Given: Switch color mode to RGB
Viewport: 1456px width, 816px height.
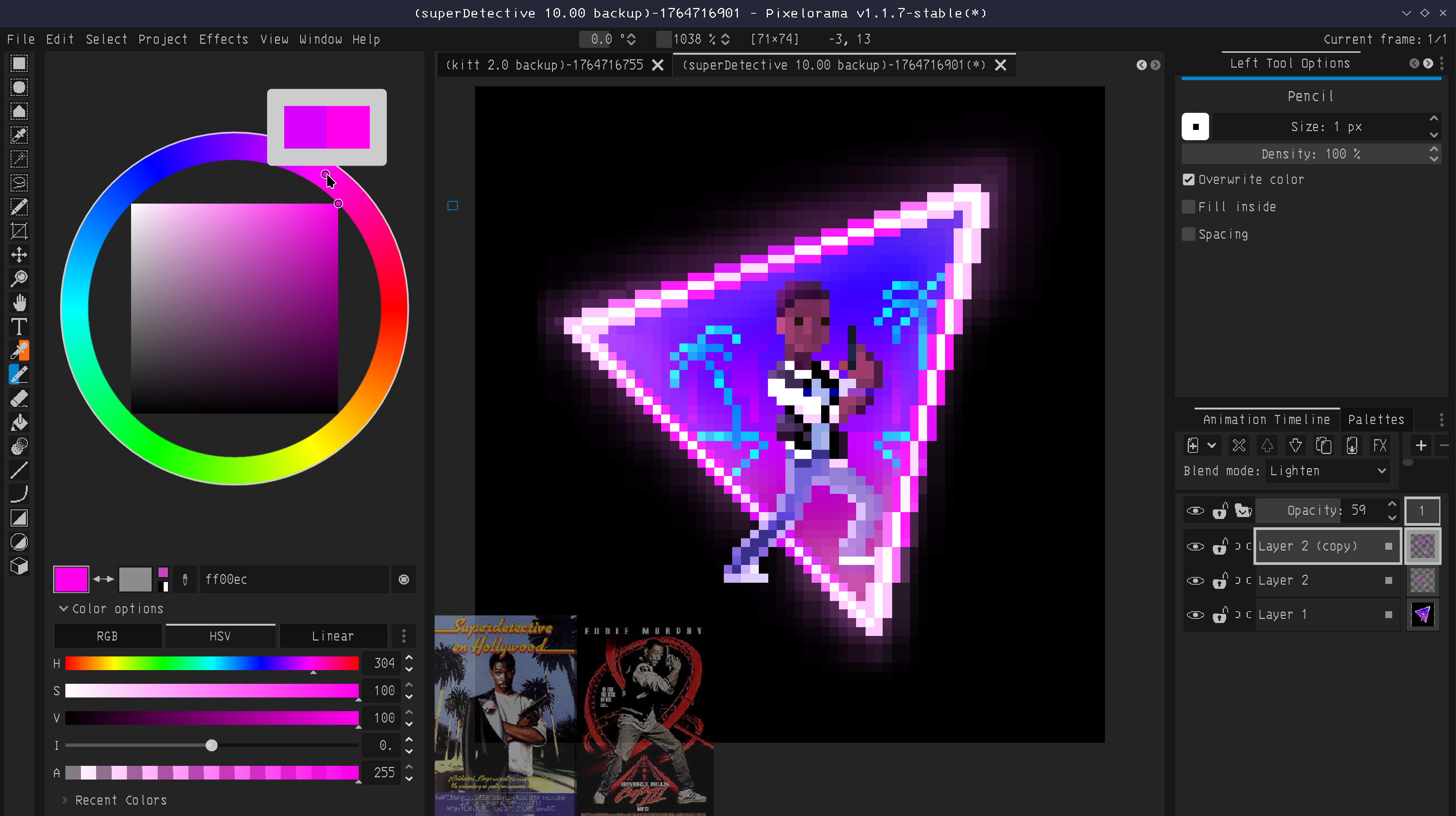Looking at the screenshot, I should [108, 636].
